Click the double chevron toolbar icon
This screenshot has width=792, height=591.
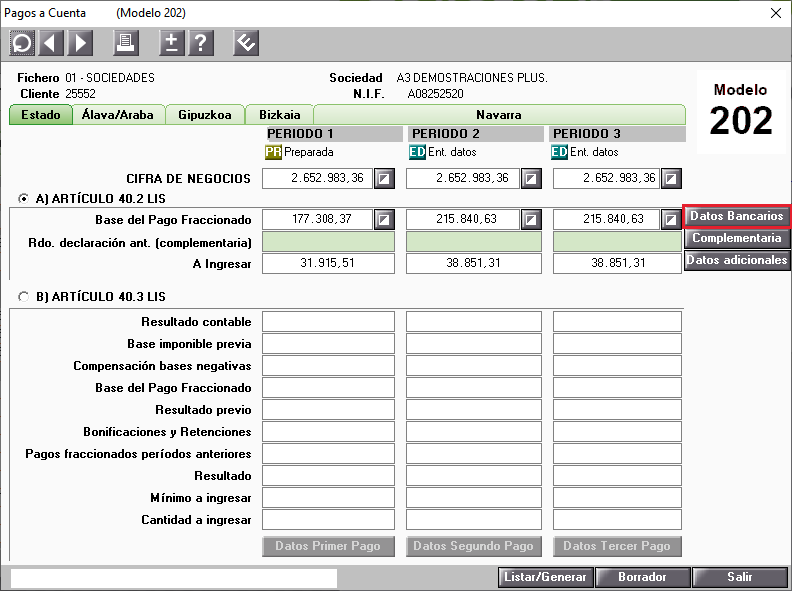coord(247,43)
